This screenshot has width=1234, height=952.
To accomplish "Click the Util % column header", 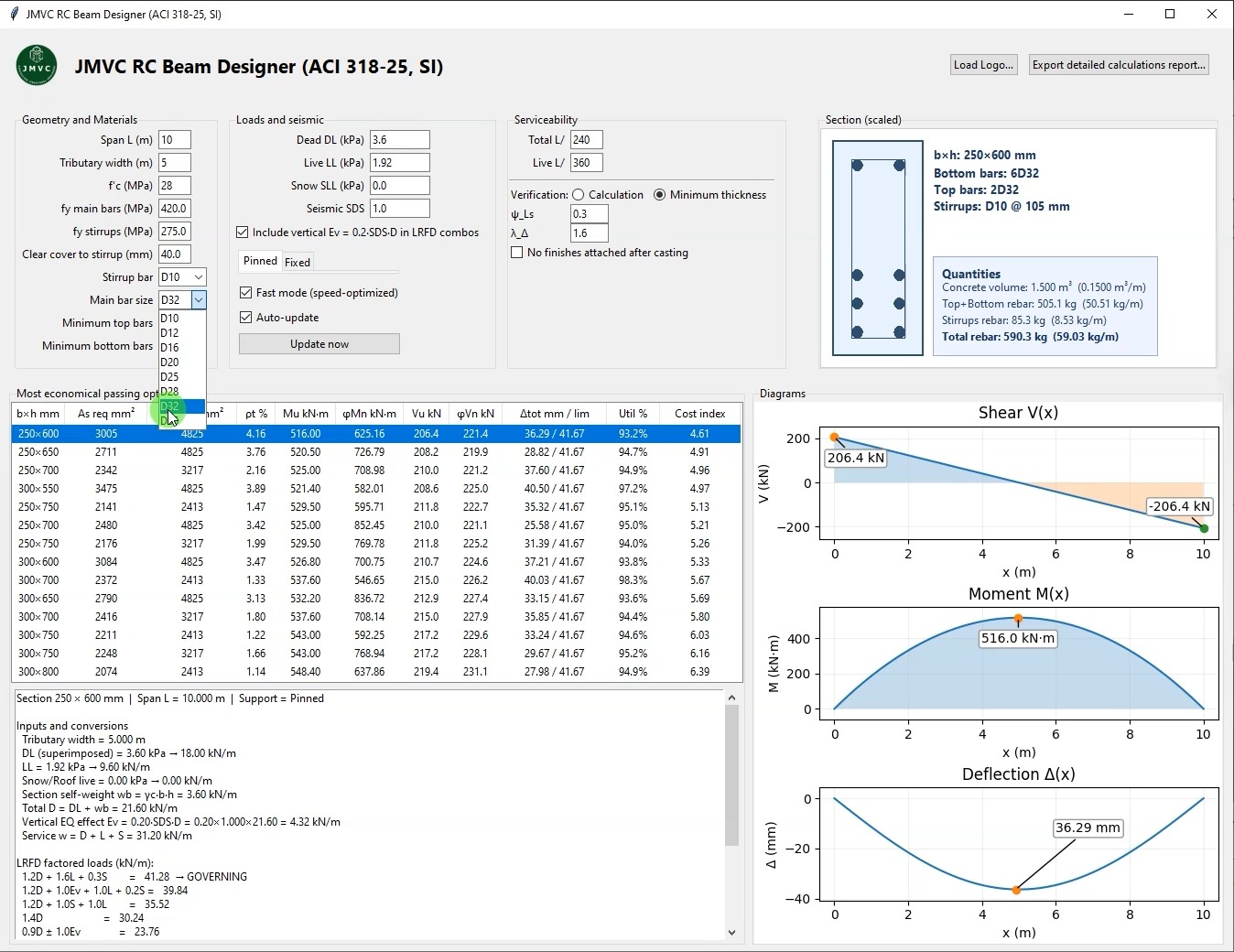I will click(x=633, y=414).
